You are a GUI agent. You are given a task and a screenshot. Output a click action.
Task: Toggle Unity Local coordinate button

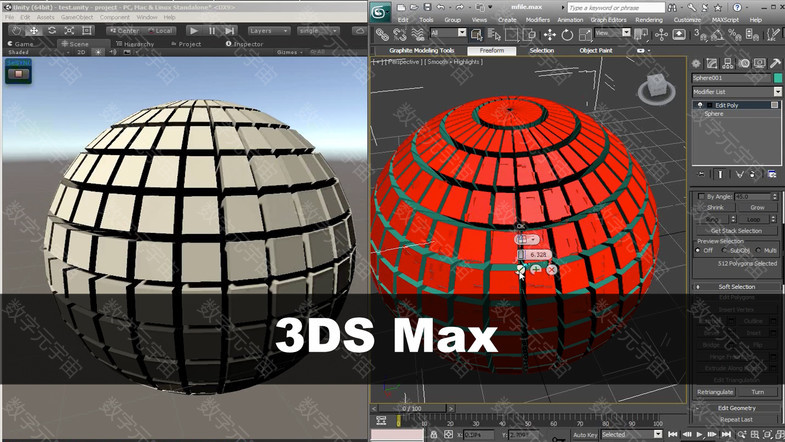pyautogui.click(x=160, y=31)
